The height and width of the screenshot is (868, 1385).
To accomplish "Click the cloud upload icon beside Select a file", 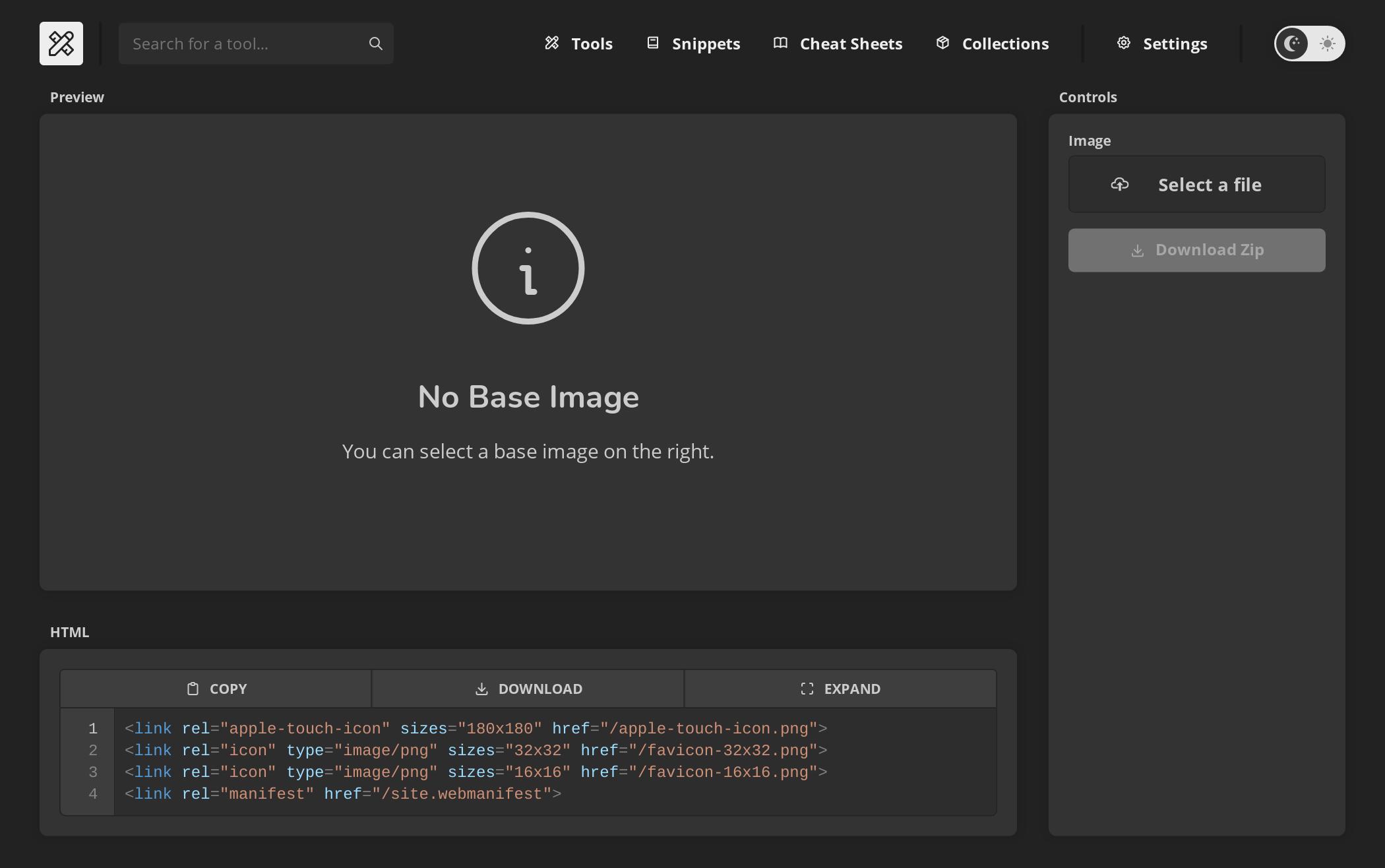I will [1120, 184].
